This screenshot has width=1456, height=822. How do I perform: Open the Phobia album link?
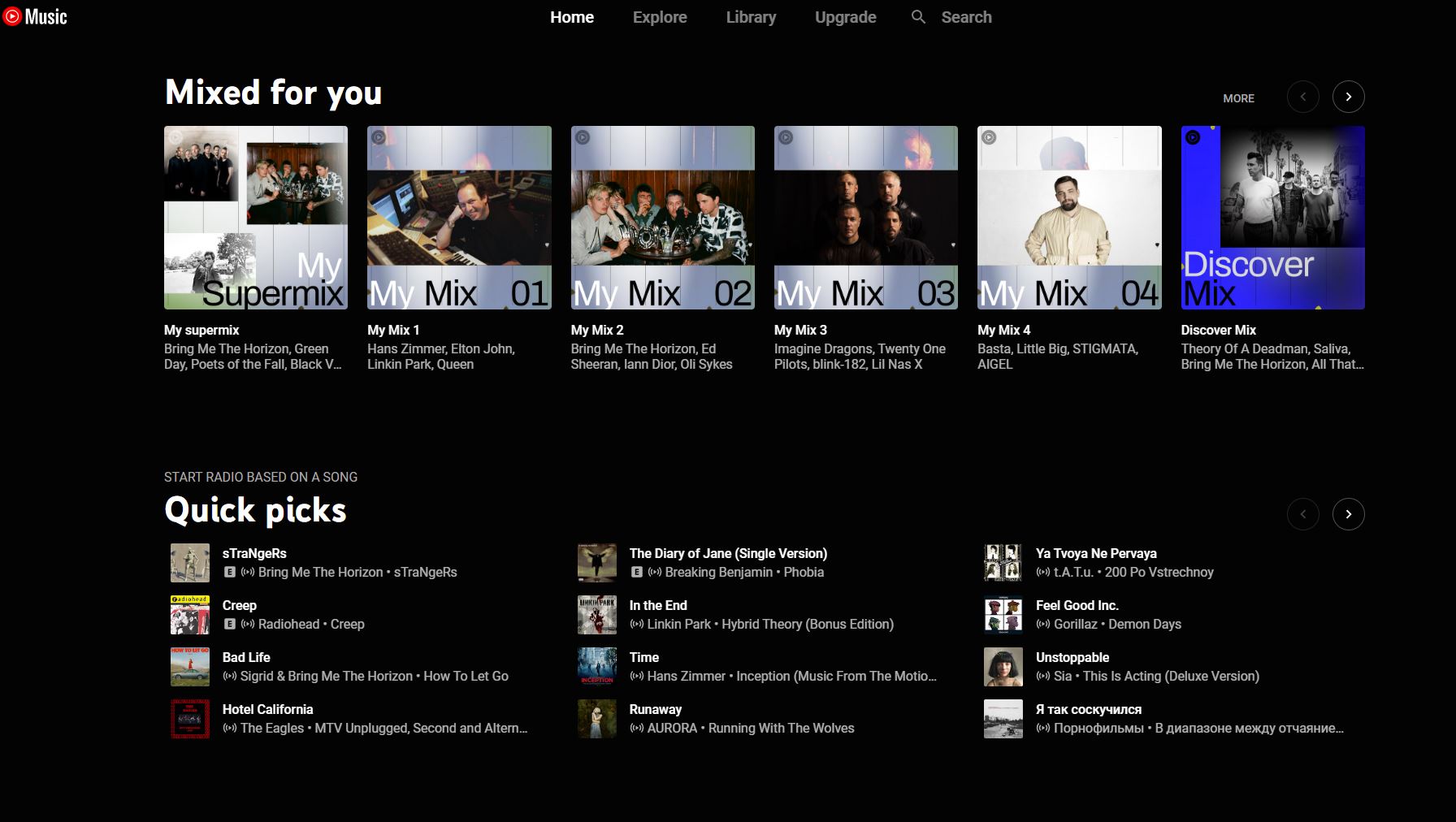[804, 572]
